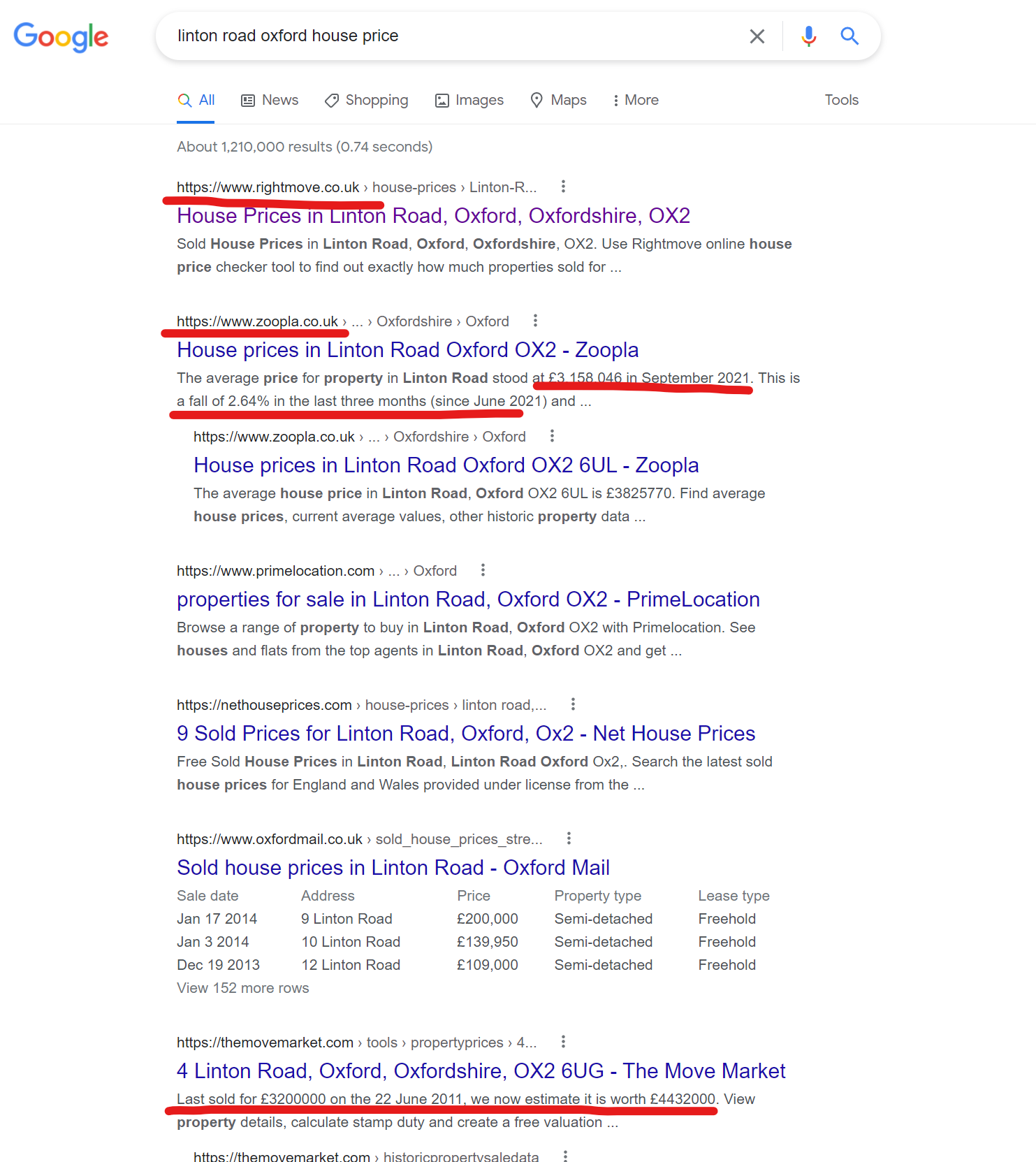Viewport: 1036px width, 1162px height.
Task: Open options menu for the Oxford Mail result
Action: tap(569, 838)
